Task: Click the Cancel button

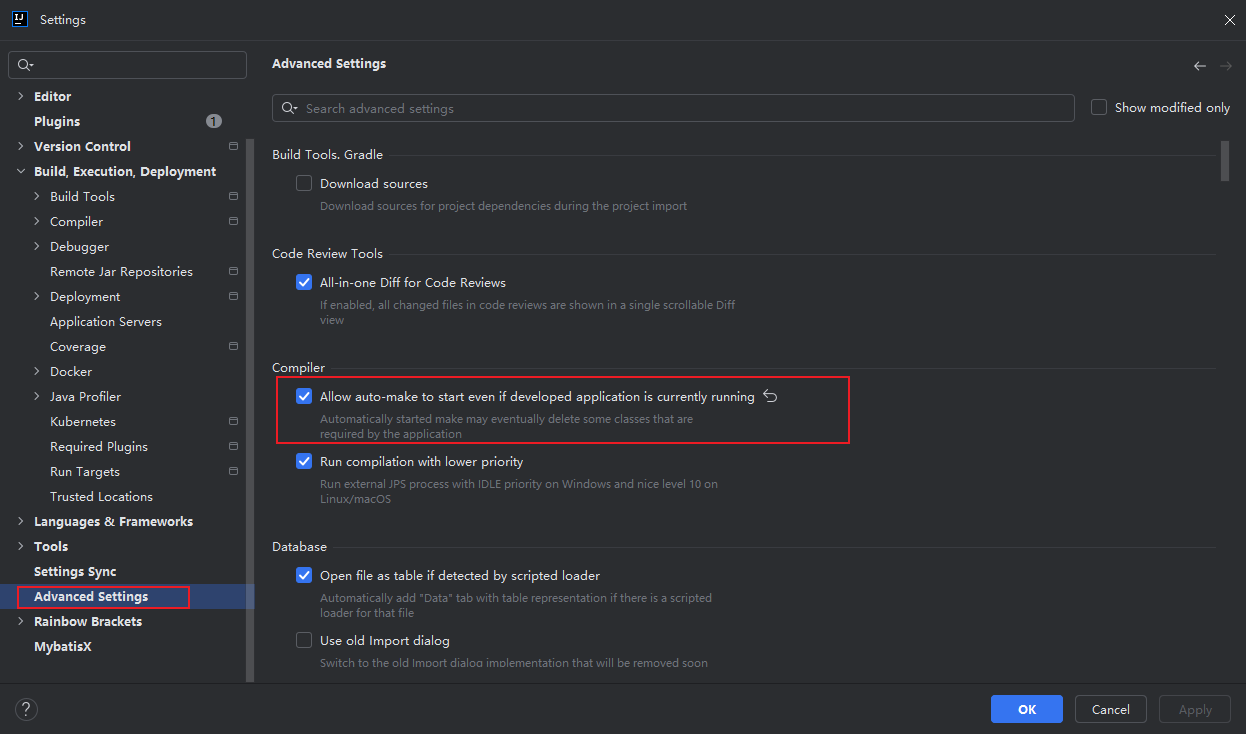Action: click(x=1111, y=709)
